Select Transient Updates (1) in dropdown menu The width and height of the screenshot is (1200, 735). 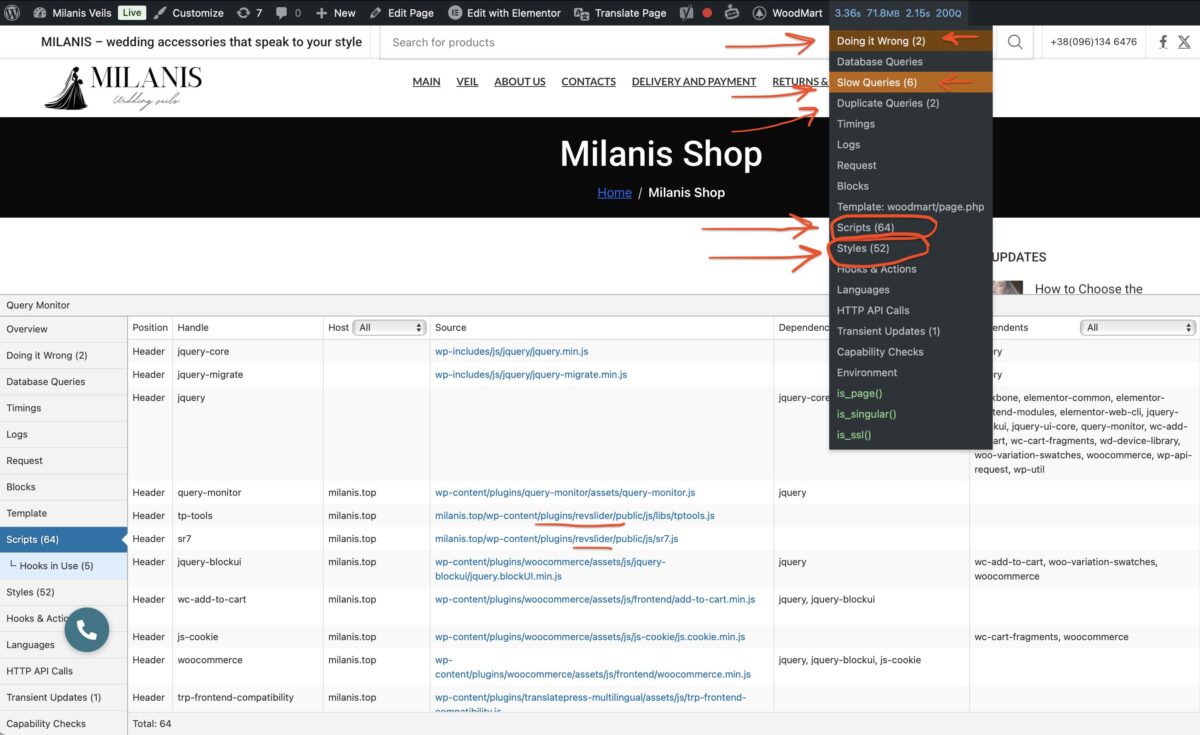coord(911,331)
